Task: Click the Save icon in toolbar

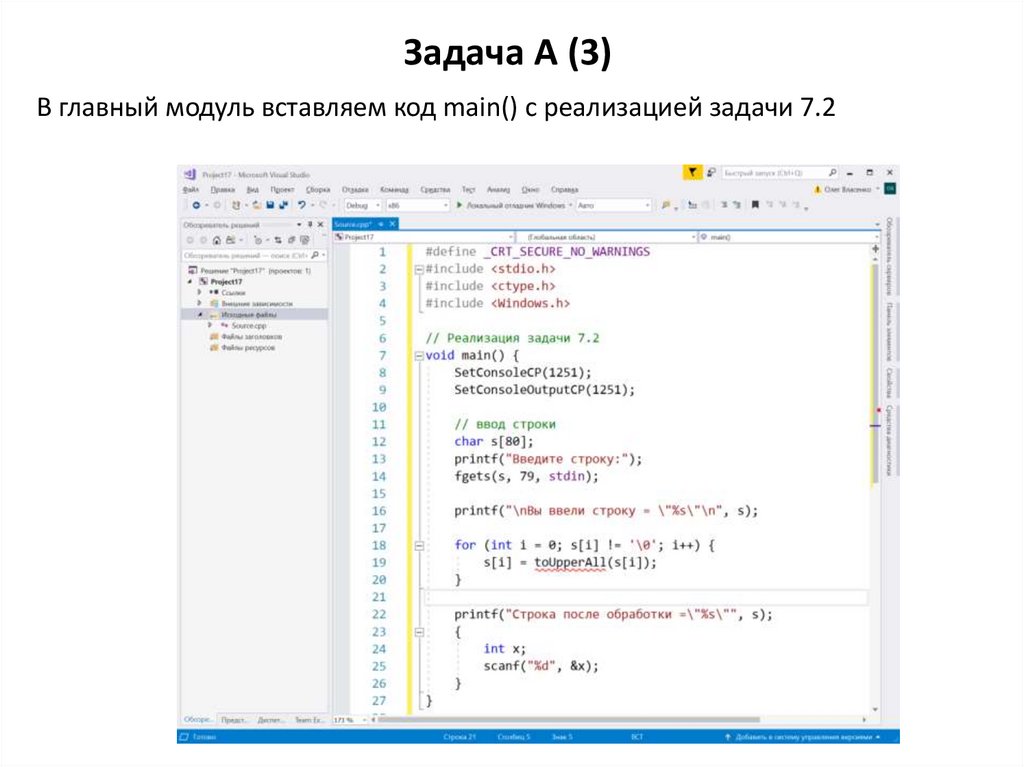Action: (269, 205)
